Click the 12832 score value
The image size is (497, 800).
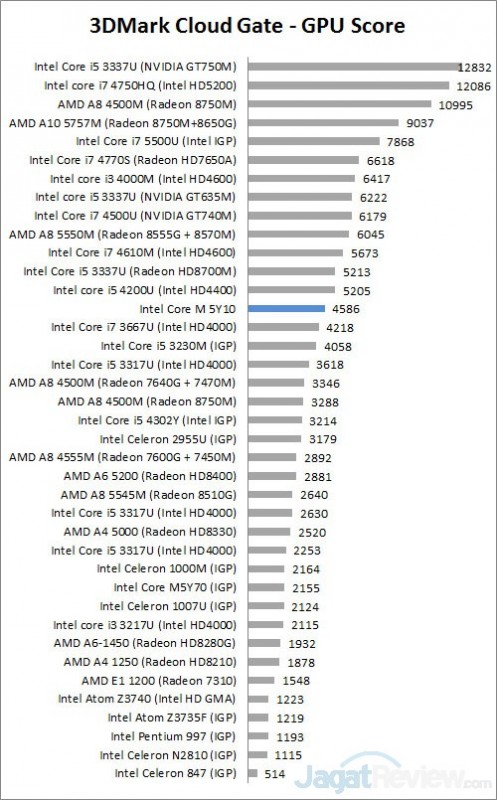475,68
